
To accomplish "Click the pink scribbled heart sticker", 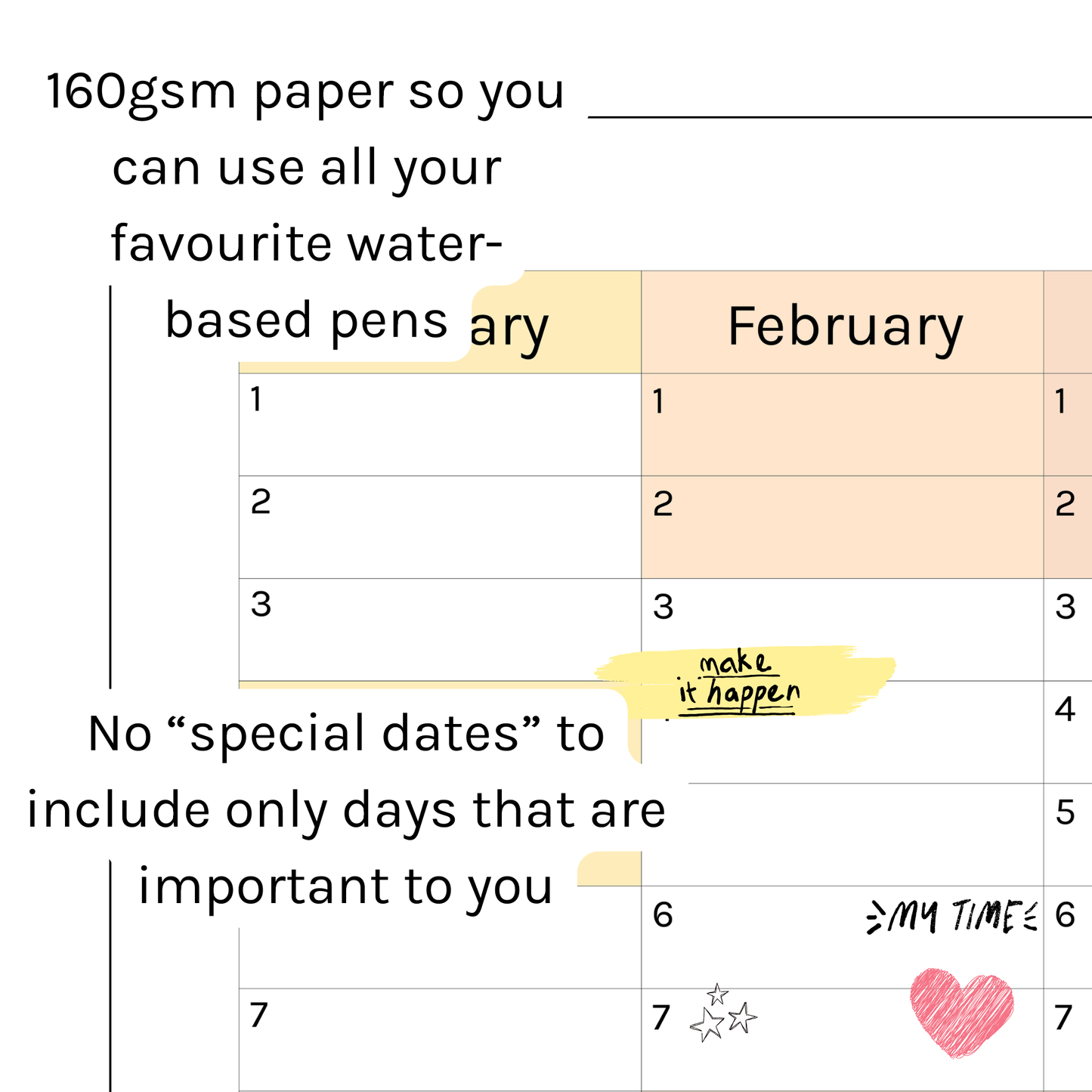I will [961, 1011].
